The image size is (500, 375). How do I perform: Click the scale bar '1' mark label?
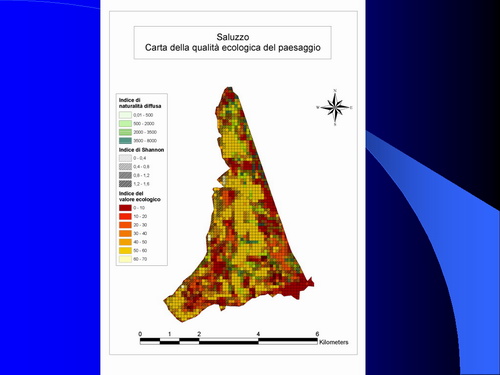pos(170,334)
